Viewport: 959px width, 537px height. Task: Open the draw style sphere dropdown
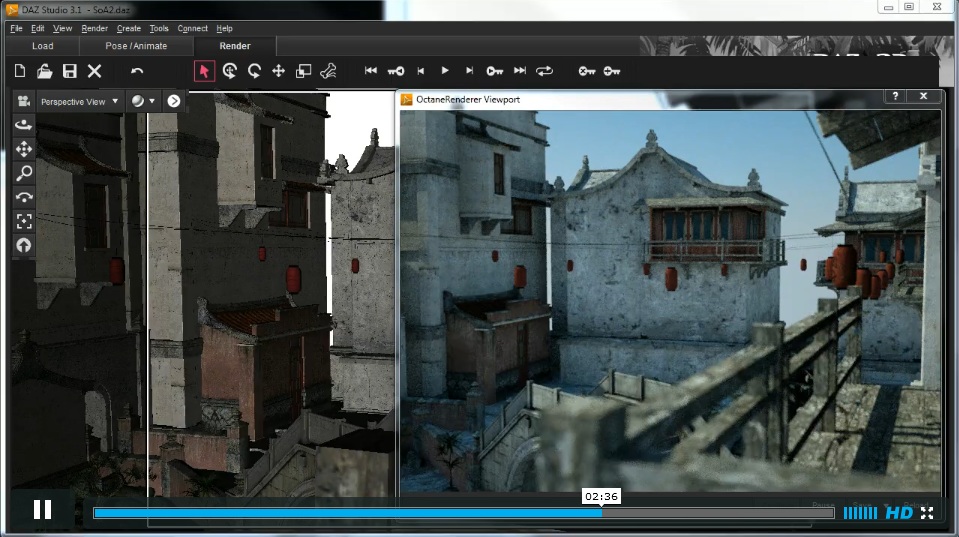pos(143,101)
